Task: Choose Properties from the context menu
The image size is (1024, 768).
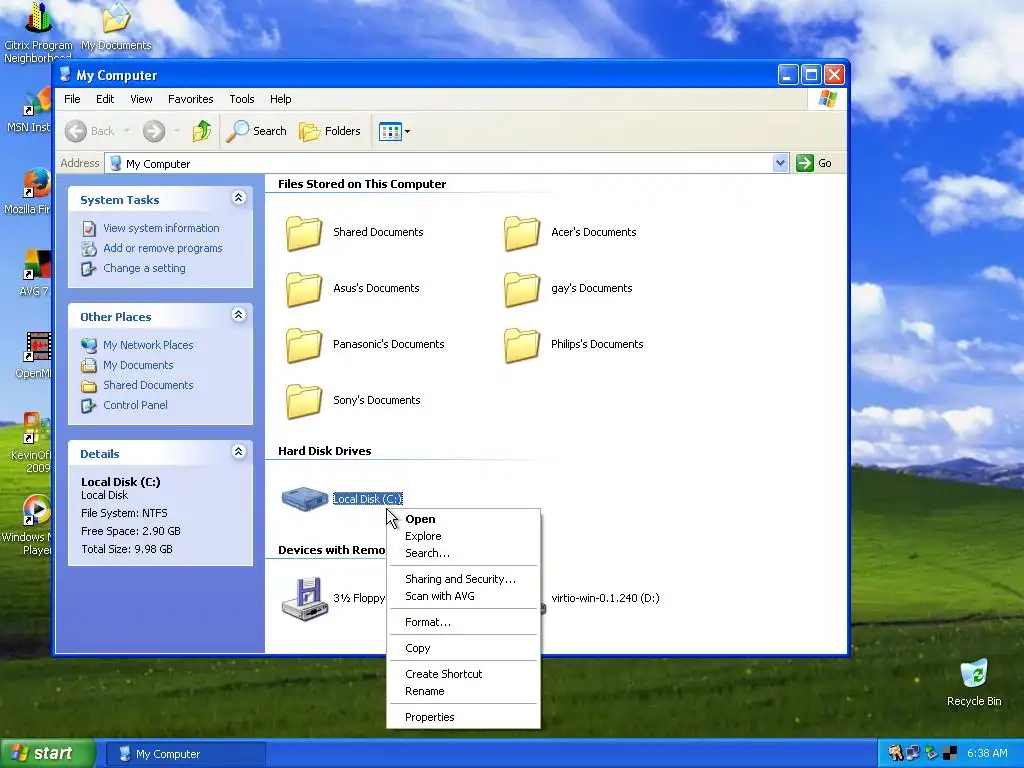Action: click(464, 717)
